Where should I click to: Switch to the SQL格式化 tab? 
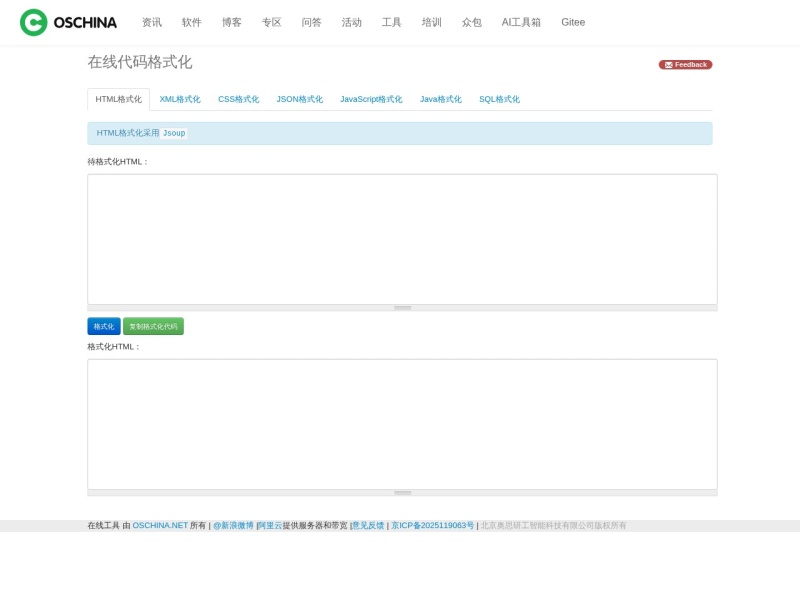pos(499,99)
